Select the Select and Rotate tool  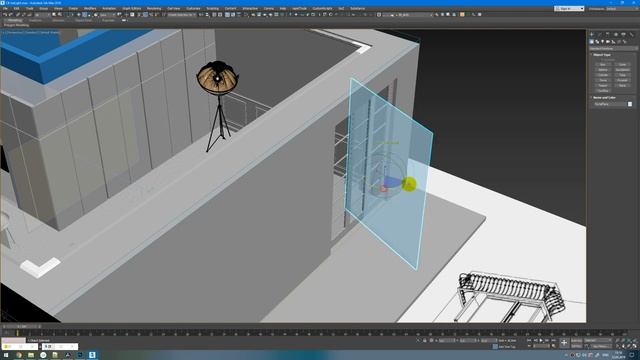84,14
